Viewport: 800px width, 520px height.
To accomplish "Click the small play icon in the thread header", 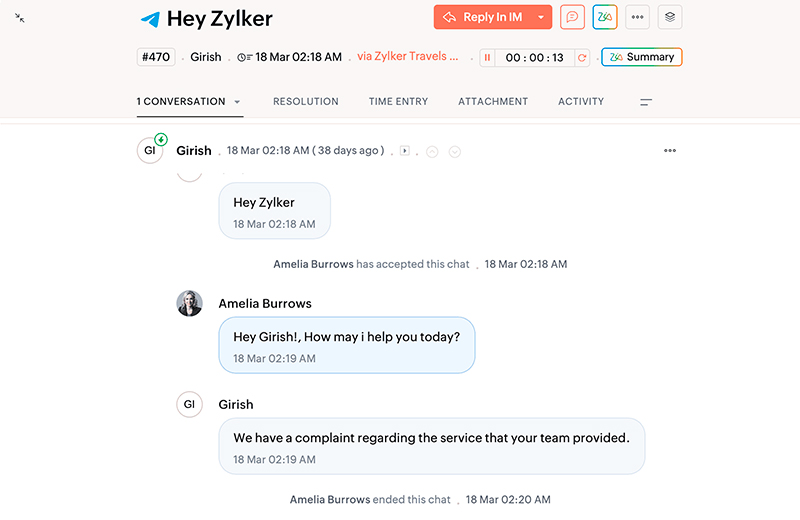I will [x=405, y=151].
